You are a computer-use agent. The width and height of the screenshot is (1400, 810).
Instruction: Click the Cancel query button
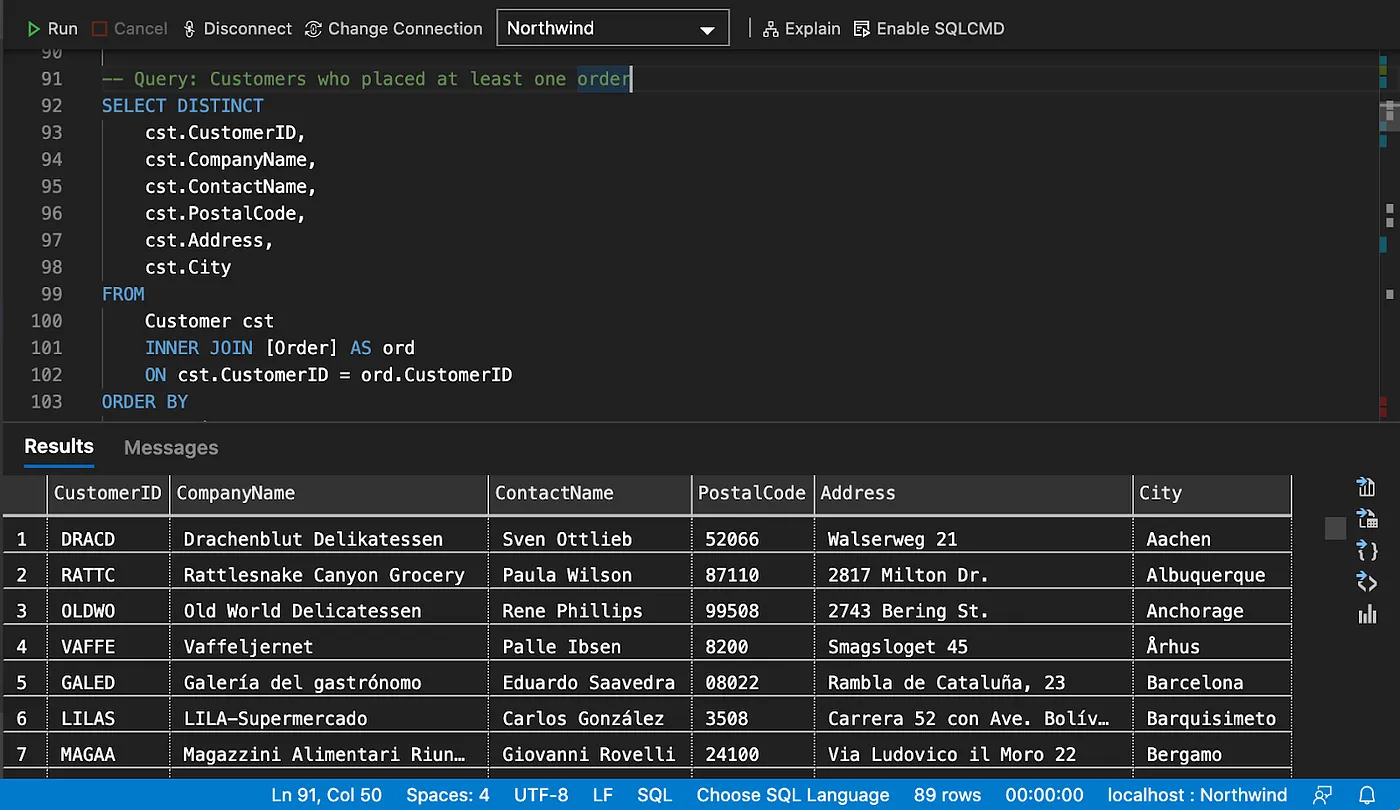point(129,29)
